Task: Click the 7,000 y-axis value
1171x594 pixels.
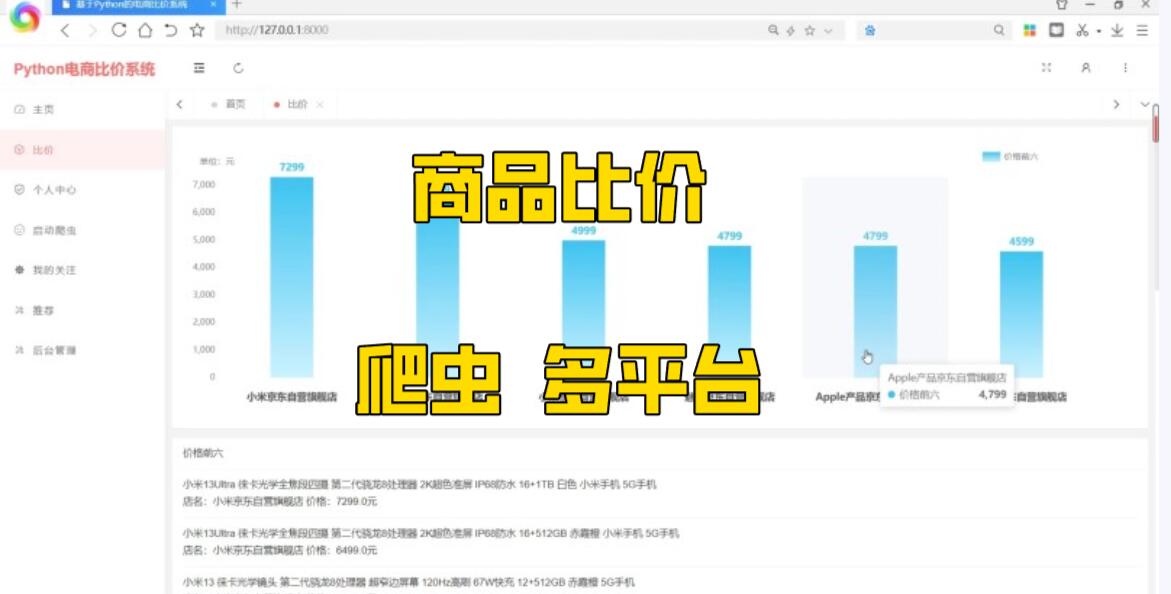Action: point(204,185)
